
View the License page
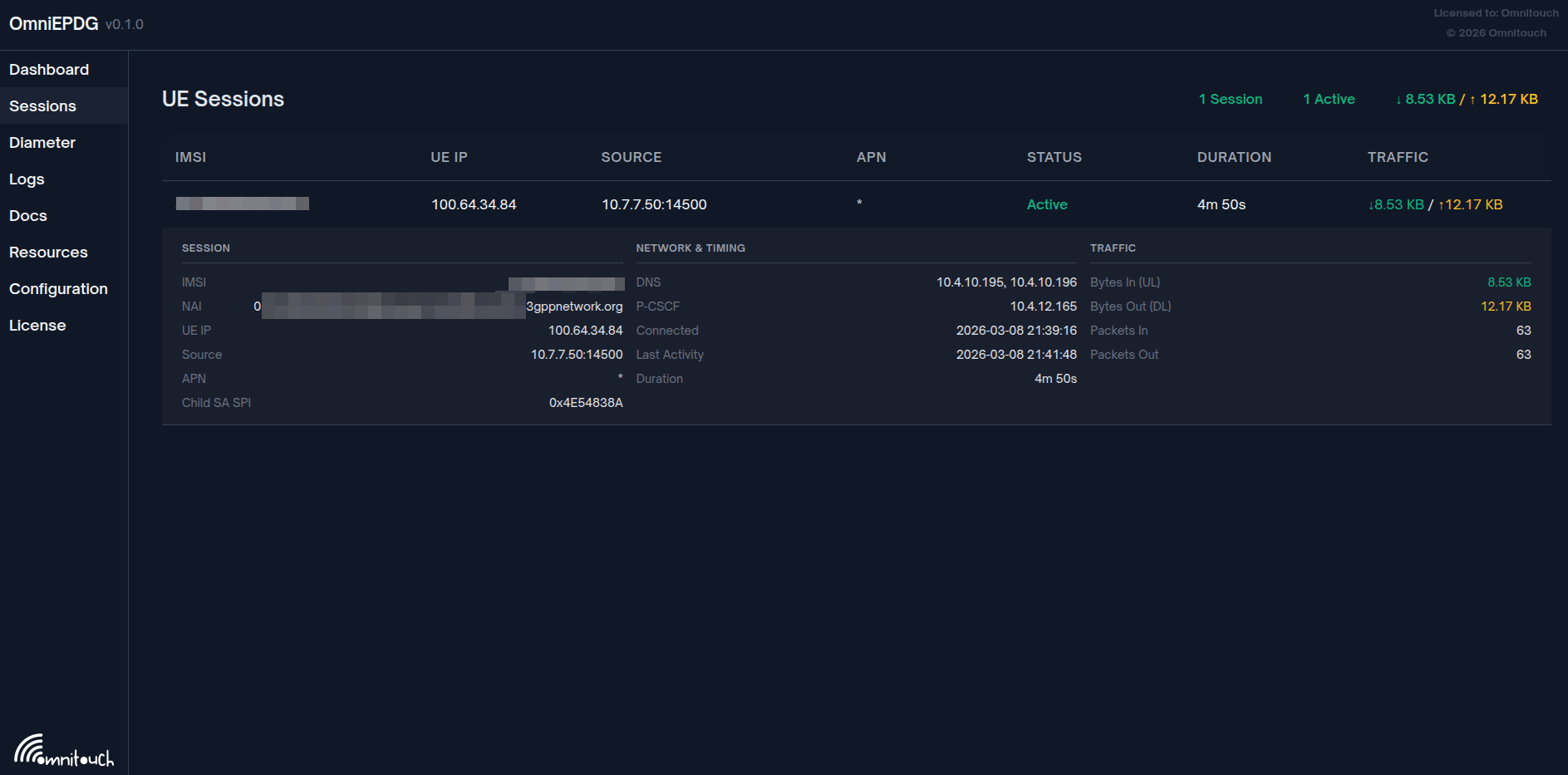pyautogui.click(x=37, y=326)
